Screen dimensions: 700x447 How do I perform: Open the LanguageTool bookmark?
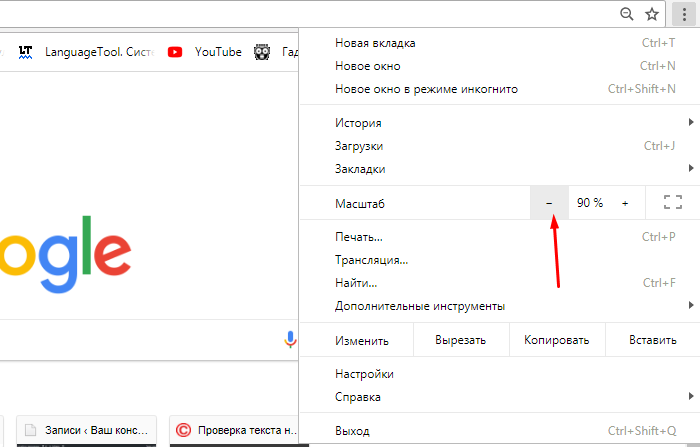click(x=87, y=52)
